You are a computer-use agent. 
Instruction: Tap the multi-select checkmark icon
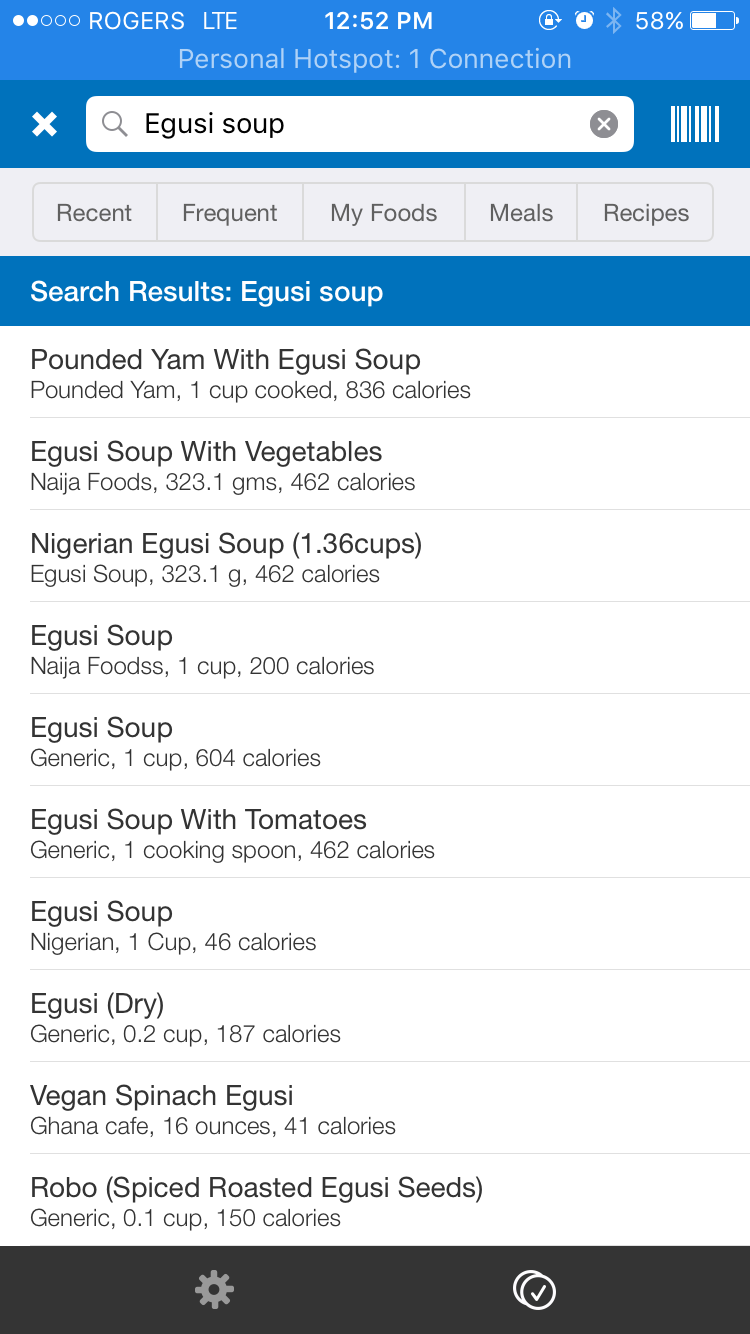[x=534, y=1290]
